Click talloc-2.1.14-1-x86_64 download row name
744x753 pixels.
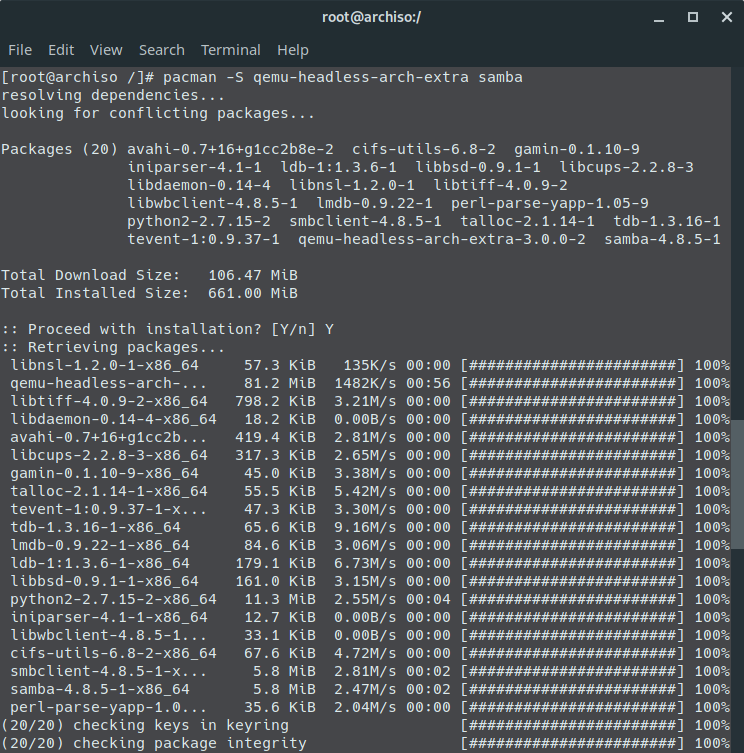pos(109,491)
